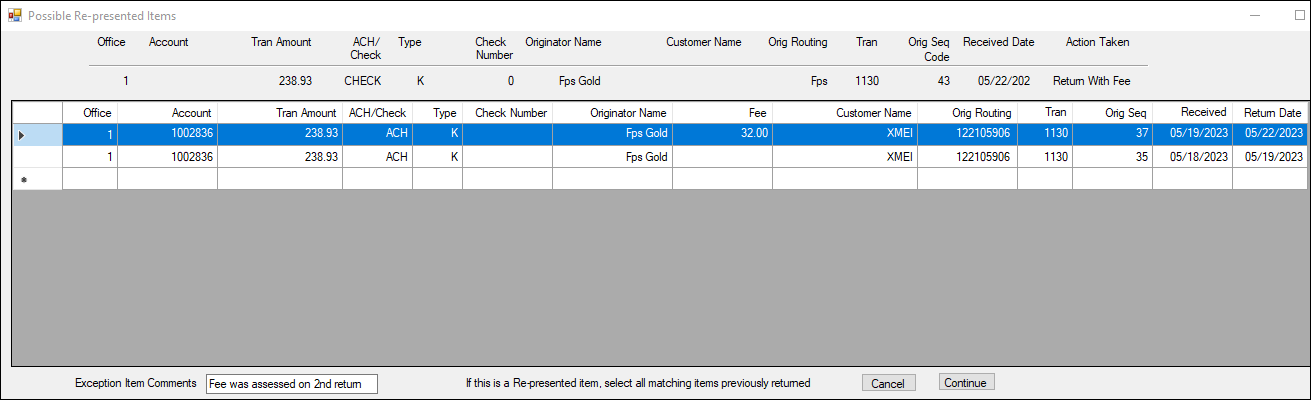Click Account 1002836 in the second row
This screenshot has width=1311, height=400.
point(167,157)
